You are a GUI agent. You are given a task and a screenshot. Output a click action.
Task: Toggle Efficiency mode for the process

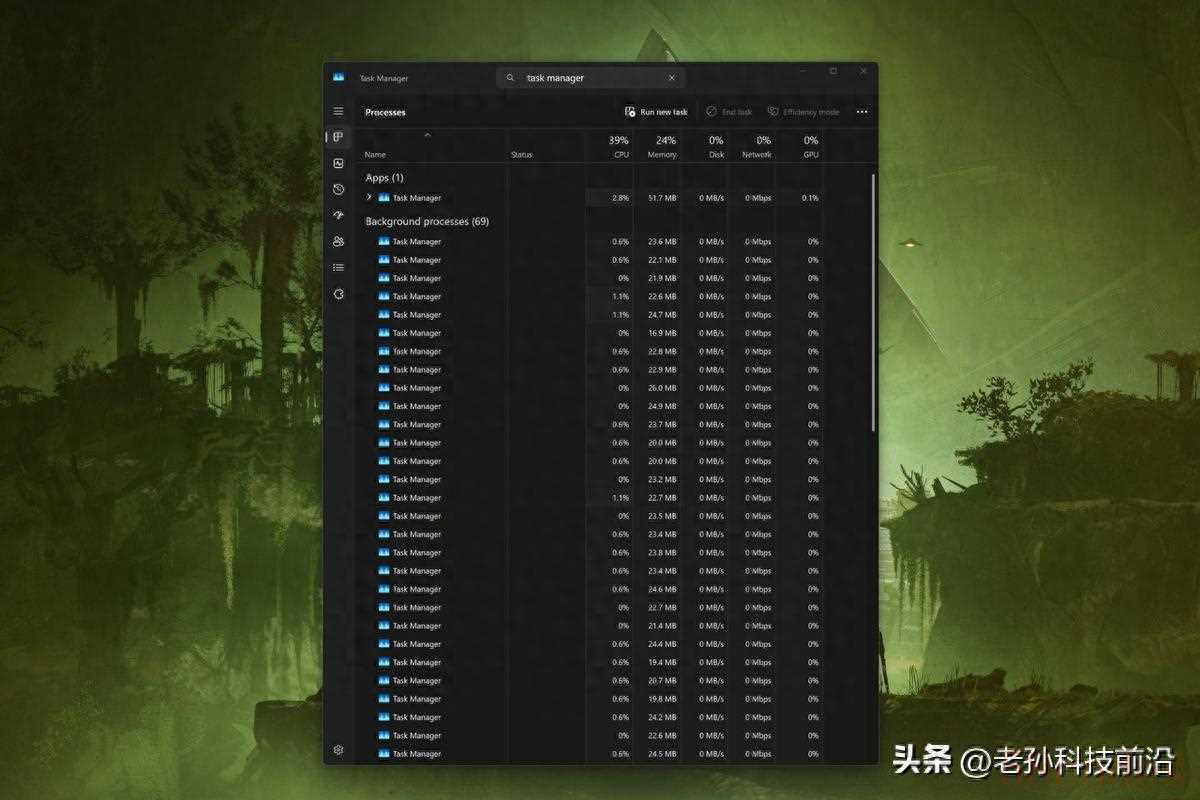click(803, 112)
